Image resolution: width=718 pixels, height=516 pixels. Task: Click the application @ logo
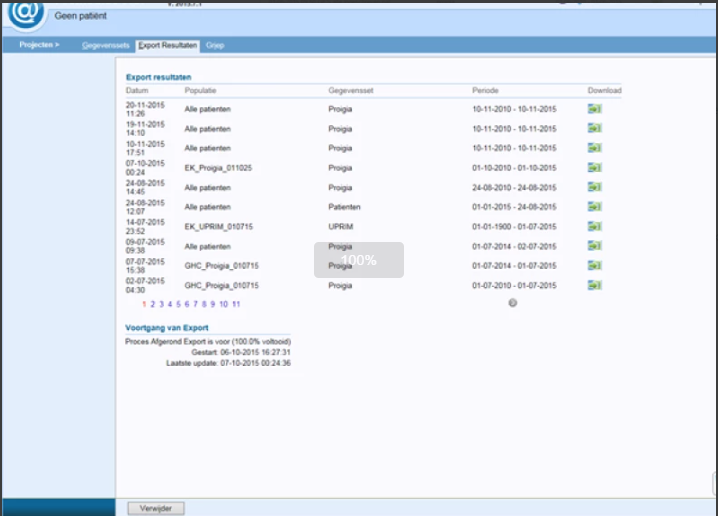(x=26, y=15)
